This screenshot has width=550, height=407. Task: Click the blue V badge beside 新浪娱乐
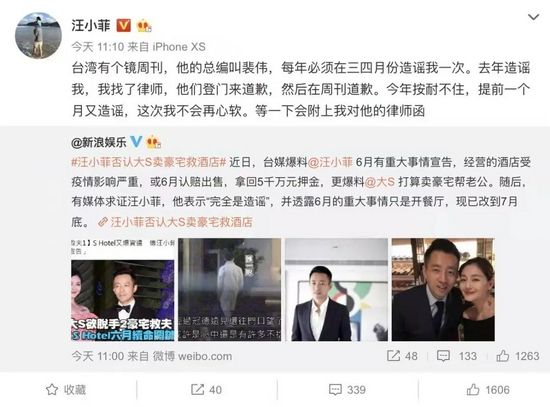pos(136,142)
